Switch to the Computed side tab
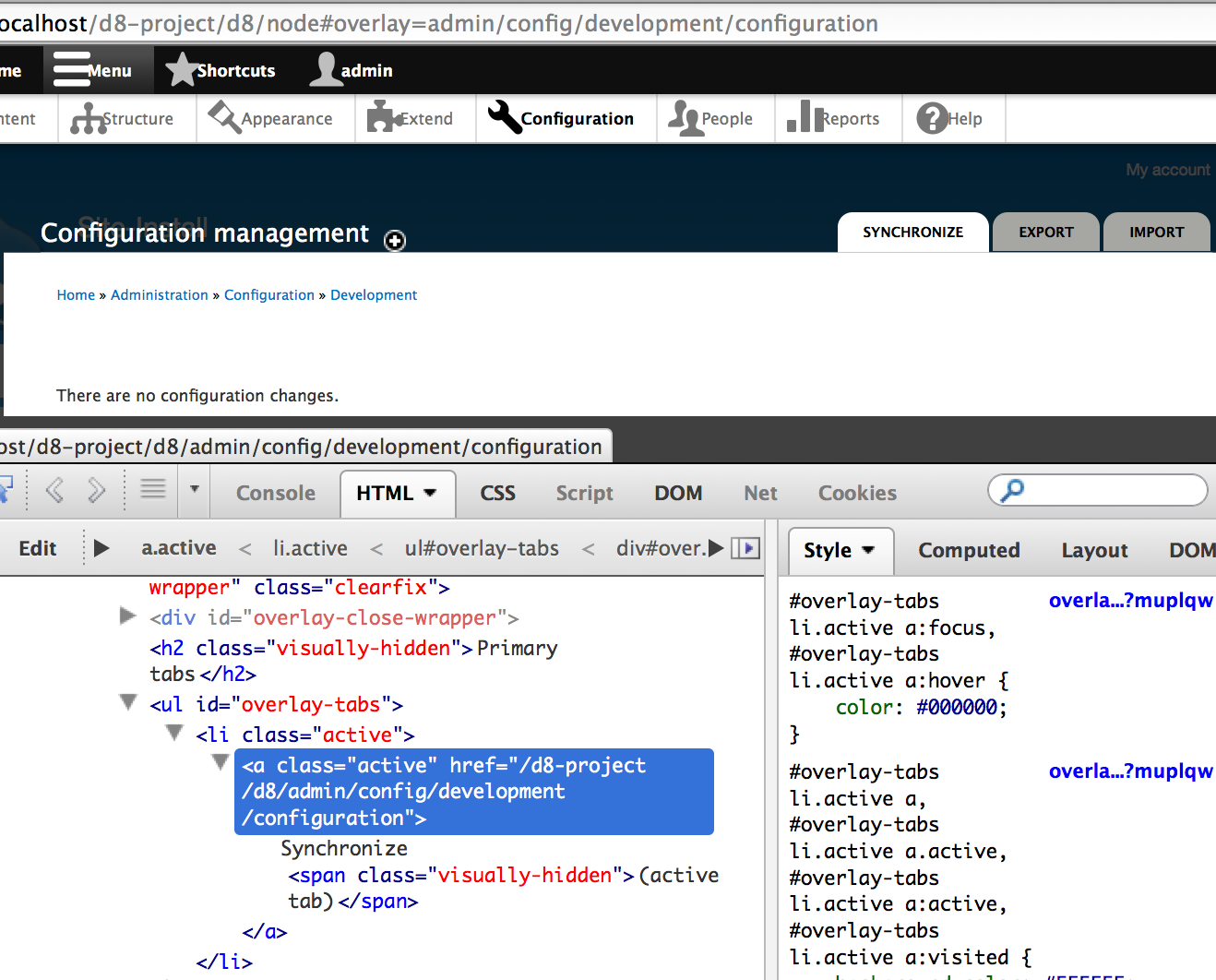 tap(969, 551)
